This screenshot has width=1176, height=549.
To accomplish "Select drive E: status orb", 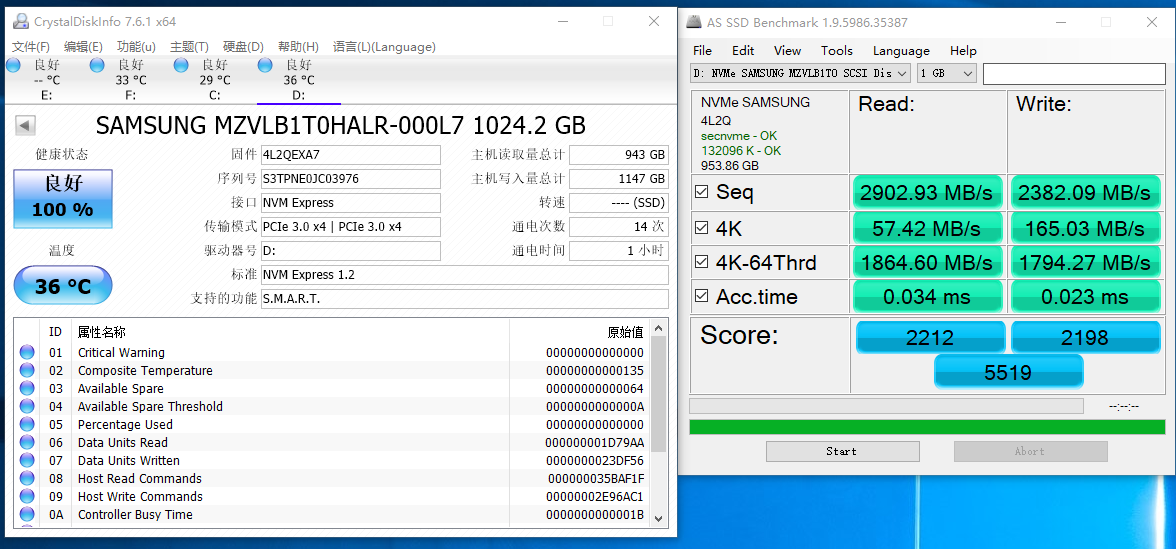I will click(13, 65).
